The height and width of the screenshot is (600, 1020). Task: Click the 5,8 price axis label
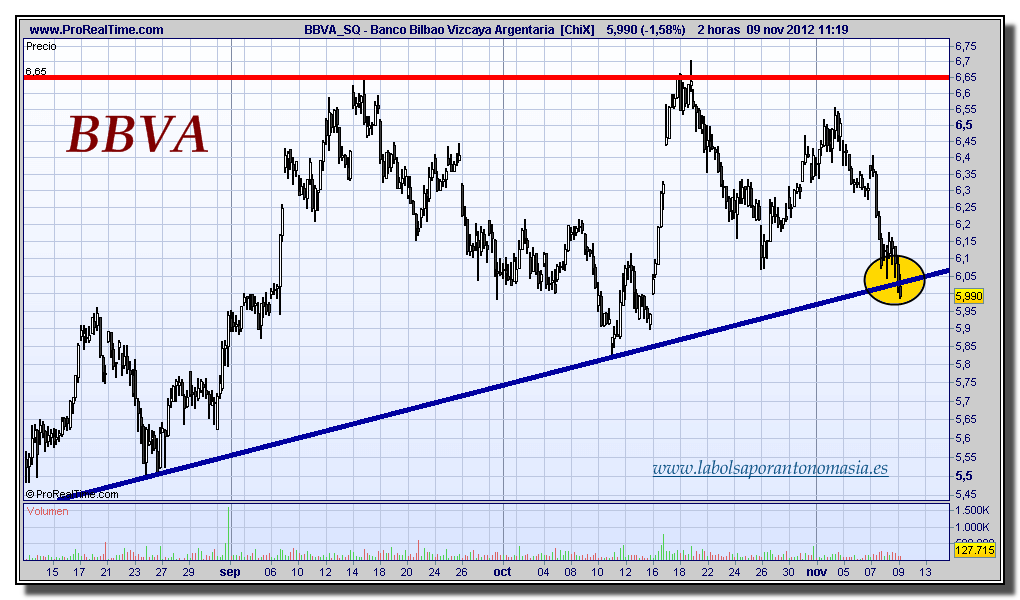[963, 364]
